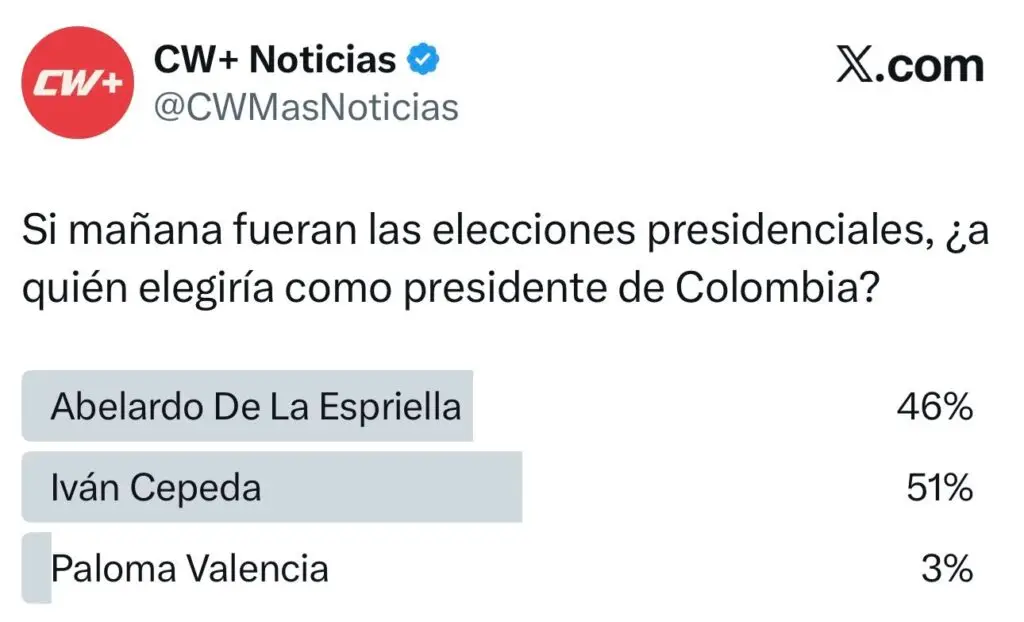Click the 46% poll result
This screenshot has width=1024, height=622.
pos(939,407)
